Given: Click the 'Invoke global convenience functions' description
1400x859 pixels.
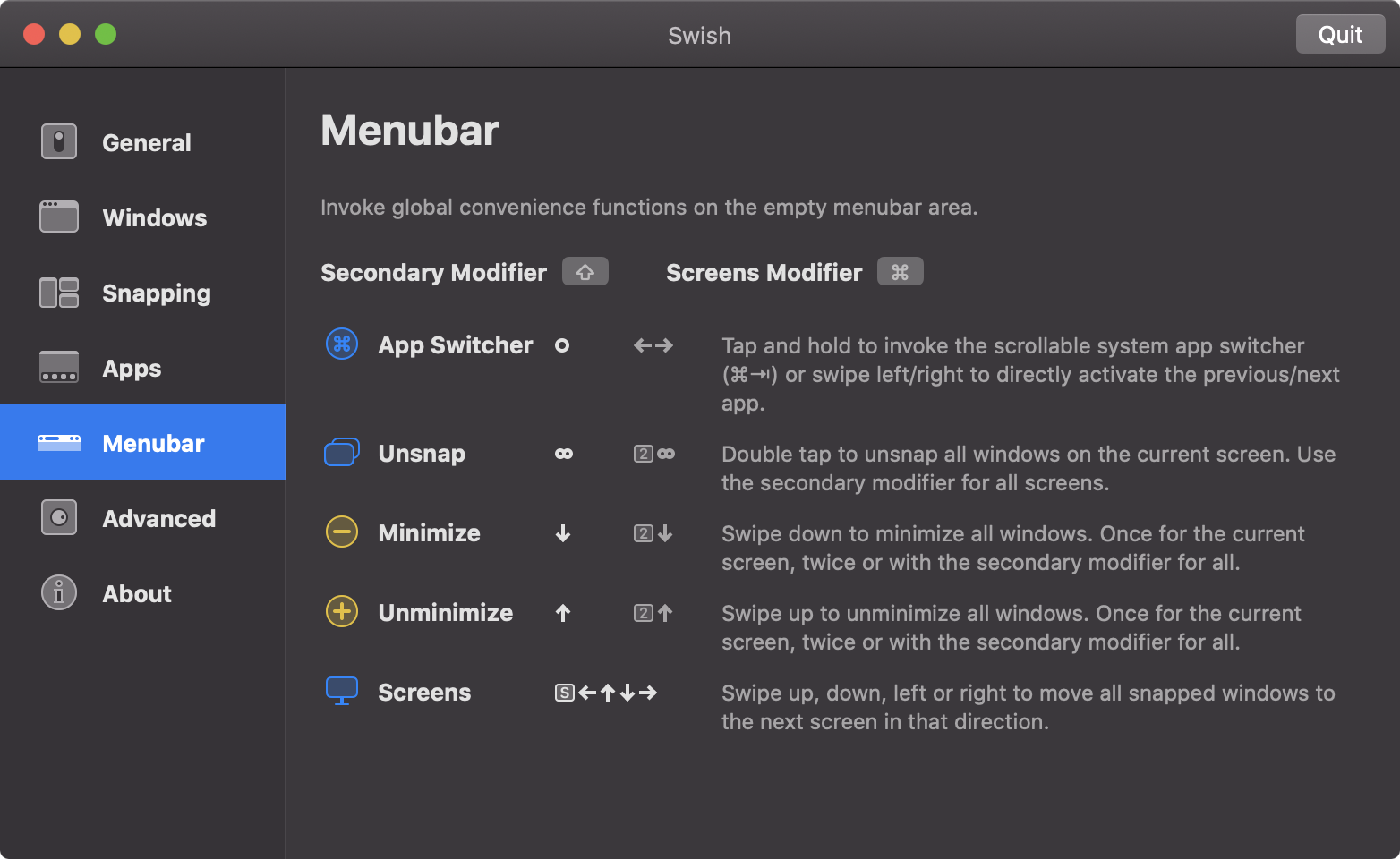Looking at the screenshot, I should click(649, 207).
